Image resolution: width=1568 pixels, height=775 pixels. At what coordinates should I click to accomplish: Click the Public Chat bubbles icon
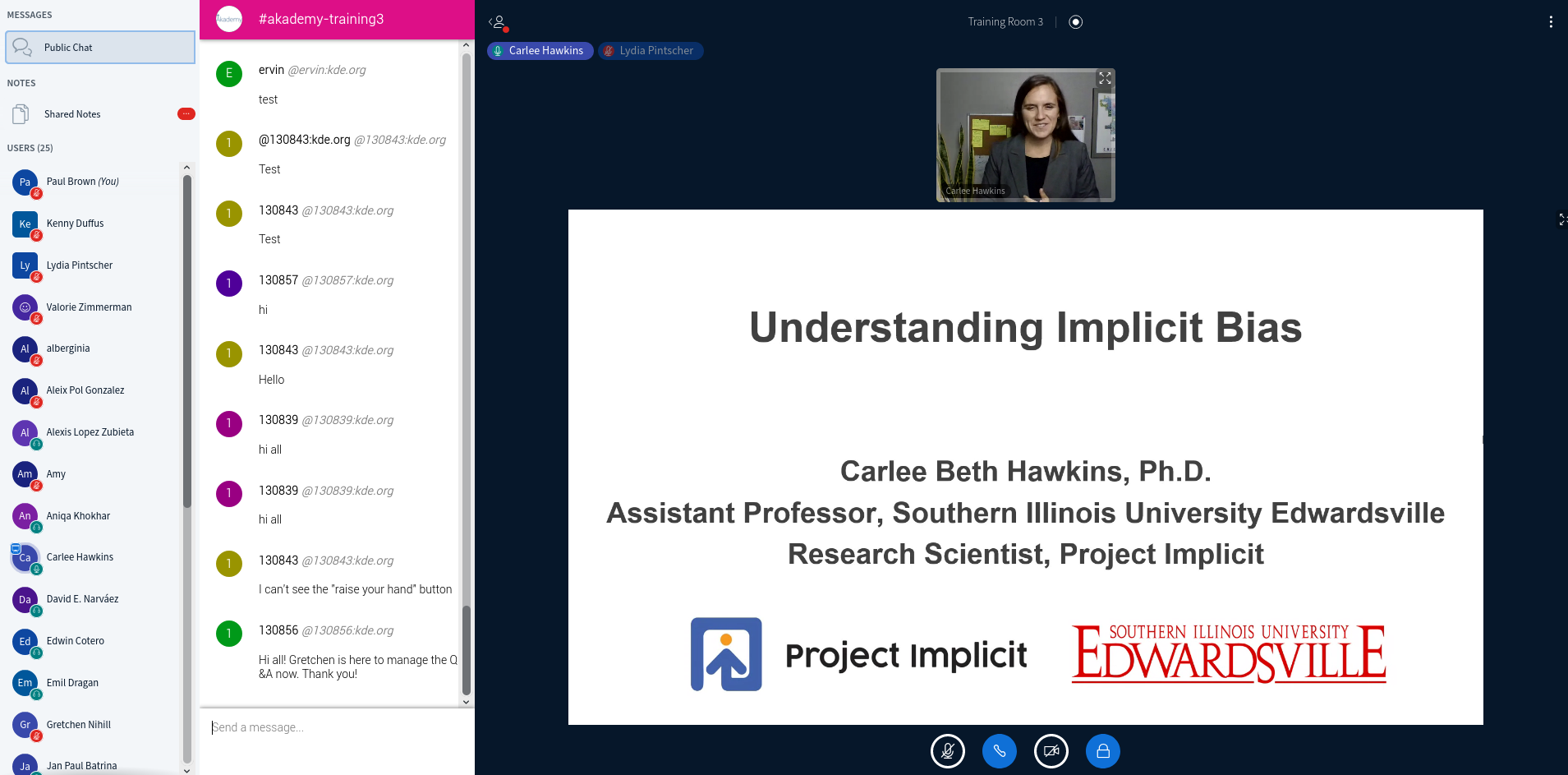[x=22, y=48]
